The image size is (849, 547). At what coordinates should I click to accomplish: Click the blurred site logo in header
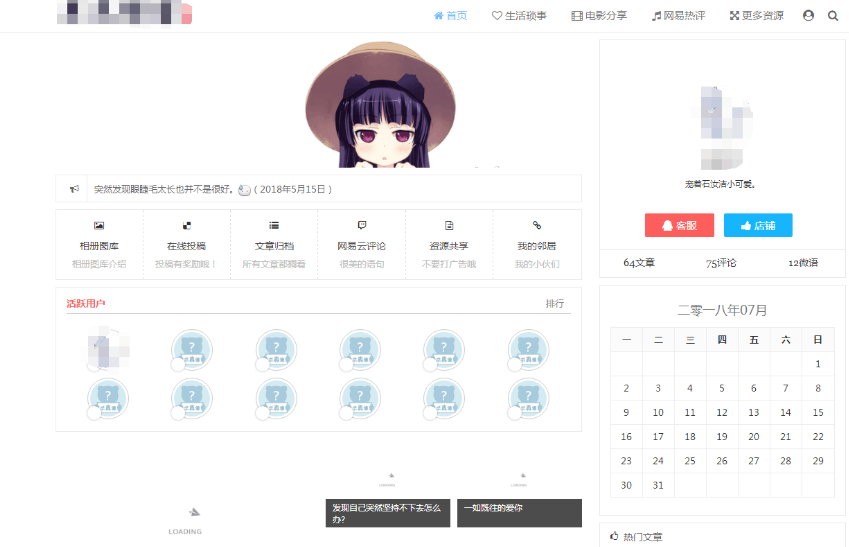(125, 12)
